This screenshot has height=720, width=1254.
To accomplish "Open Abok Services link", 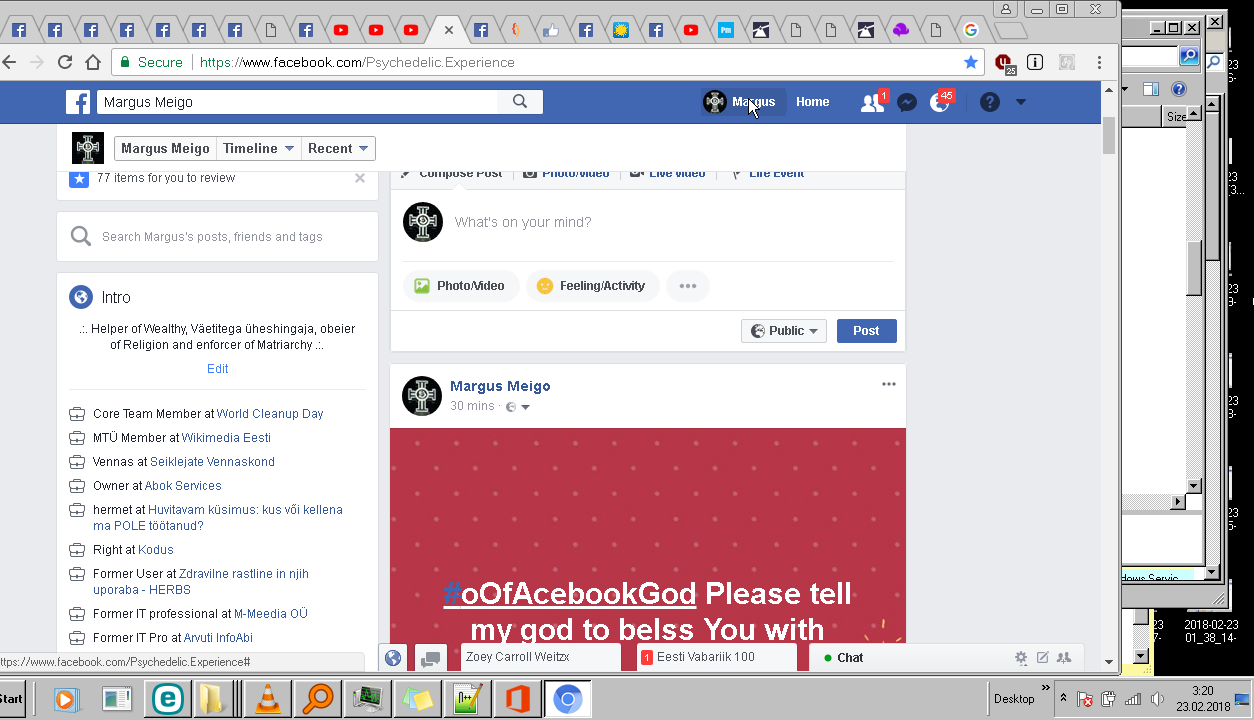I will 184,486.
